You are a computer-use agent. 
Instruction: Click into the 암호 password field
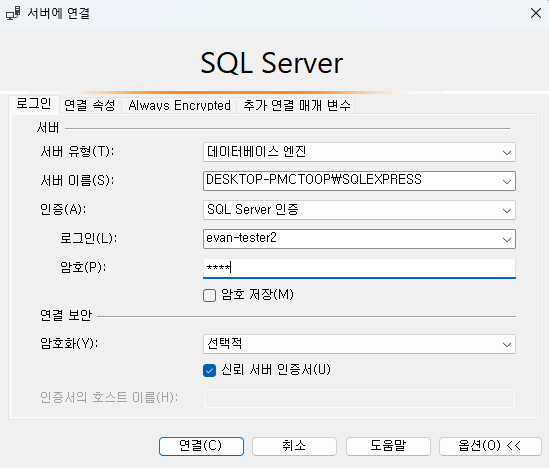(359, 268)
